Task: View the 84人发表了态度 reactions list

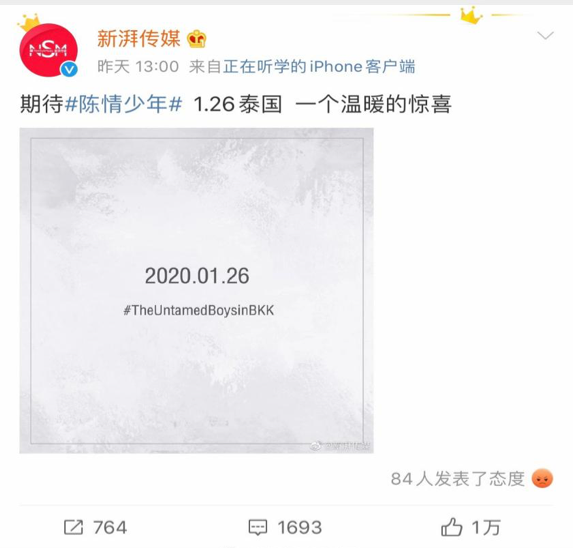Action: 458,479
